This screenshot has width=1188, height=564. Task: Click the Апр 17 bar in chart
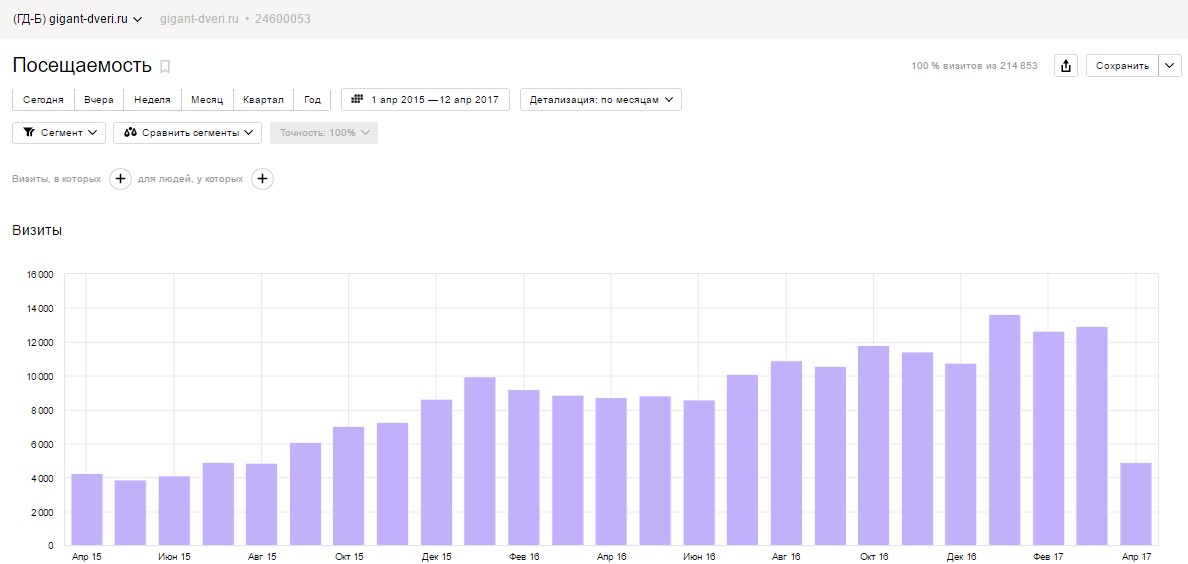[1136, 504]
